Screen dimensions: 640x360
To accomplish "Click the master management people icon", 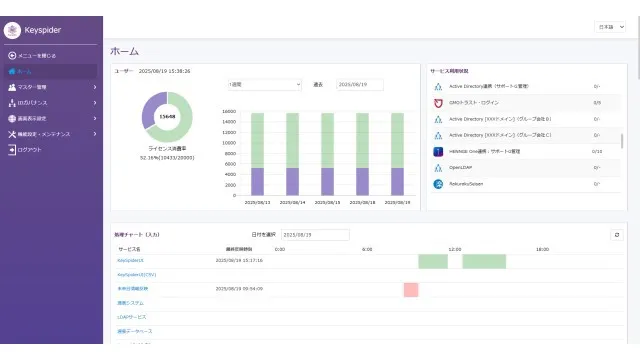I will [12, 87].
